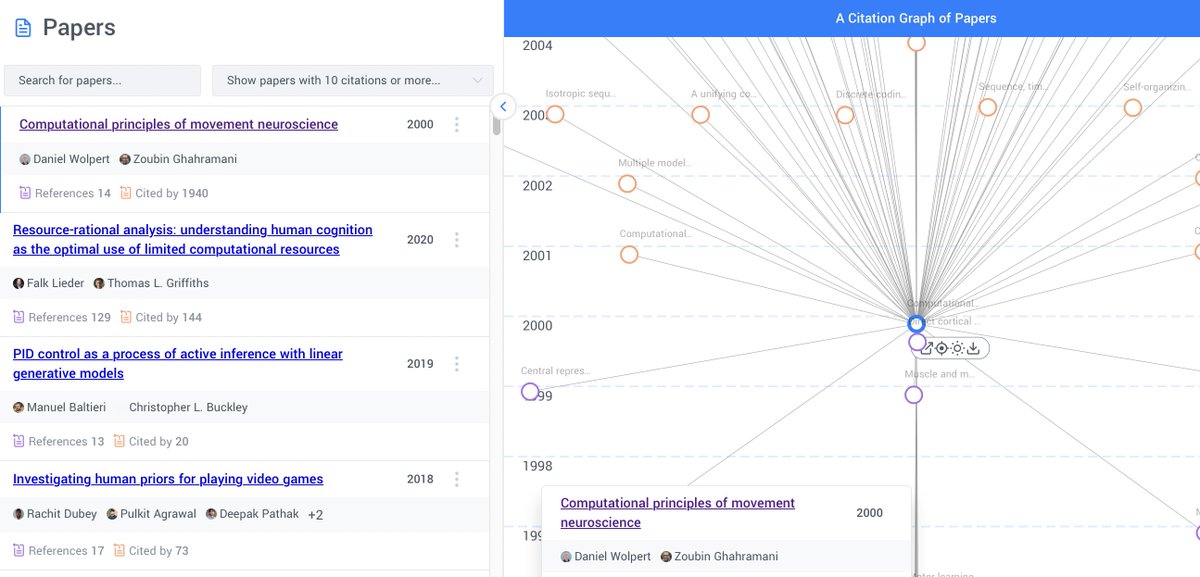This screenshot has width=1200, height=577.
Task: Select the 'Discrete codin...' orange node
Action: point(845,115)
